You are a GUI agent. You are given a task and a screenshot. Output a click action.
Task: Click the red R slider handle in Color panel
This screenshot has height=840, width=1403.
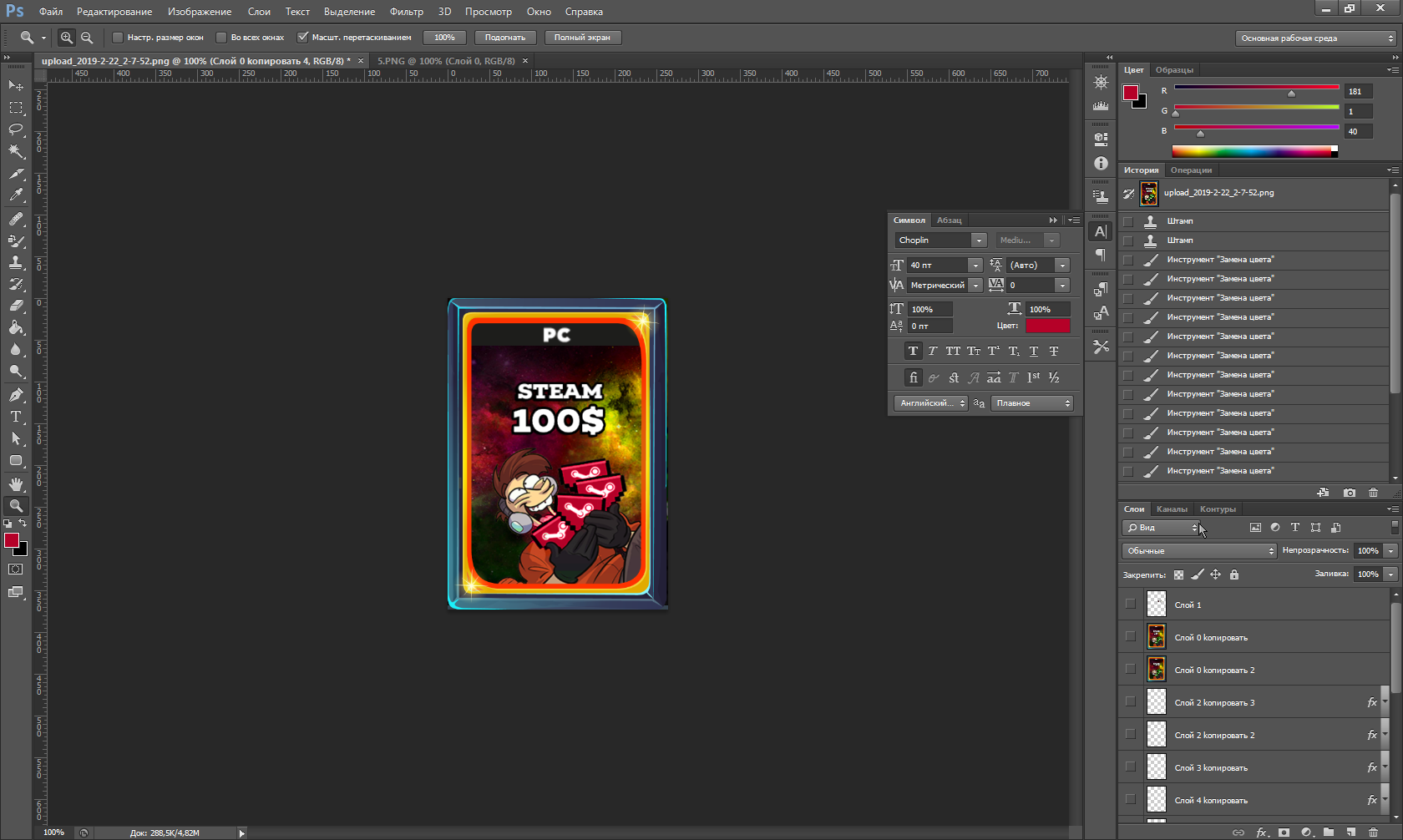click(x=1291, y=94)
